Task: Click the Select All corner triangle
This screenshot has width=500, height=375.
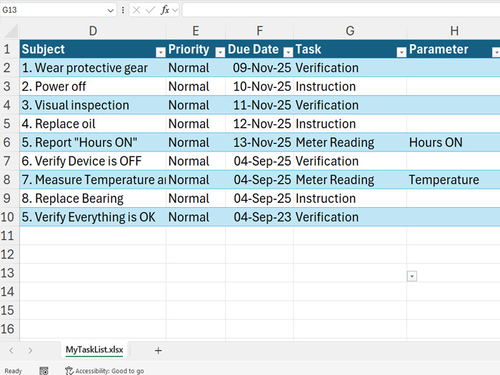Action: 11,31
